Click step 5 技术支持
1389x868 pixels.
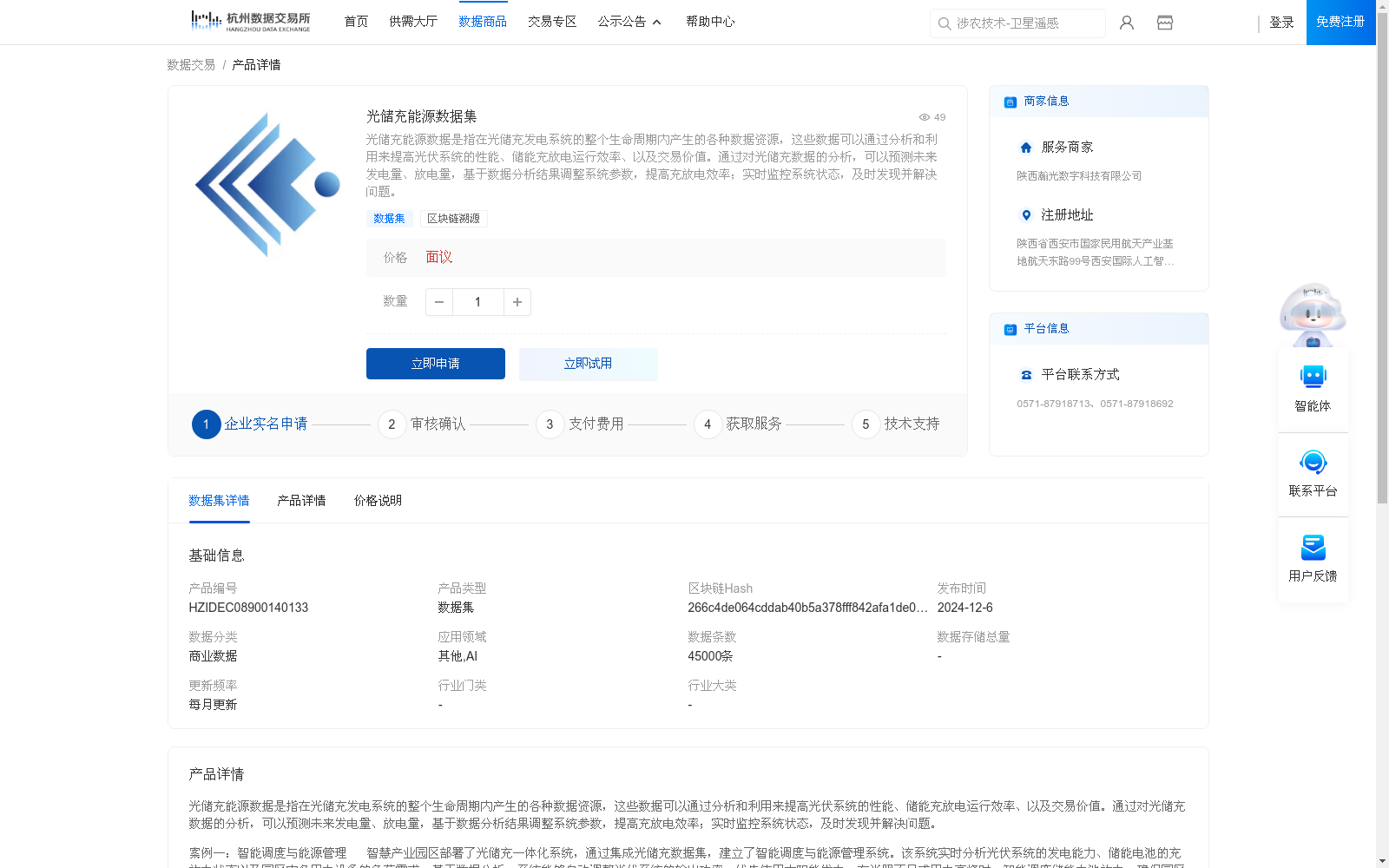896,424
